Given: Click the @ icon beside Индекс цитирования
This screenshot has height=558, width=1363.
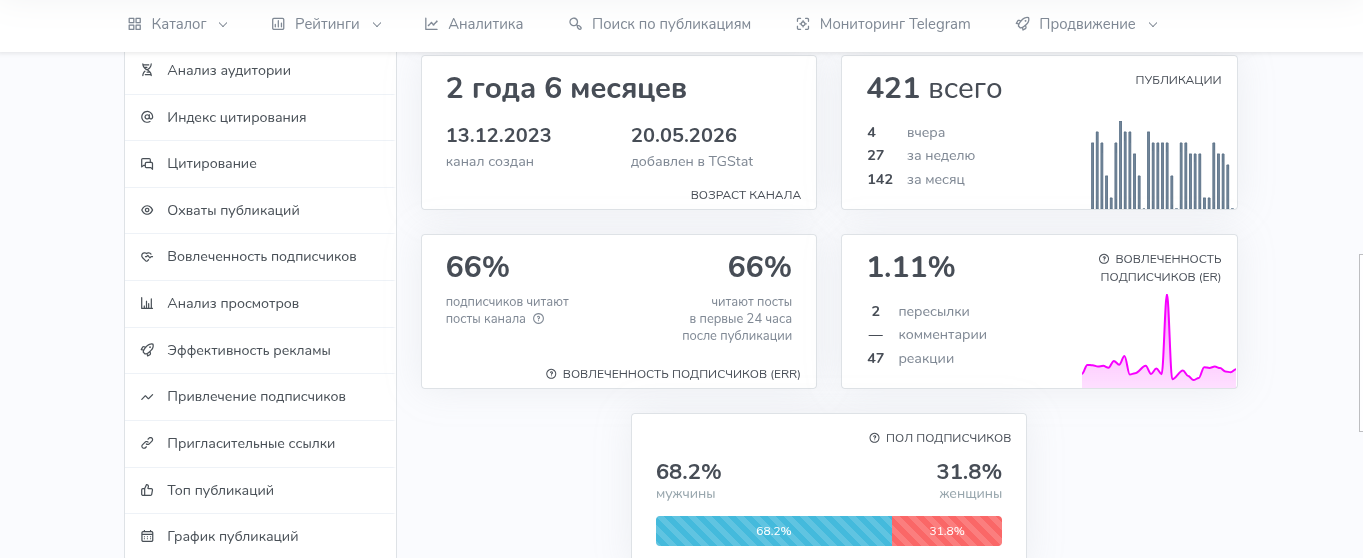Looking at the screenshot, I should point(147,117).
